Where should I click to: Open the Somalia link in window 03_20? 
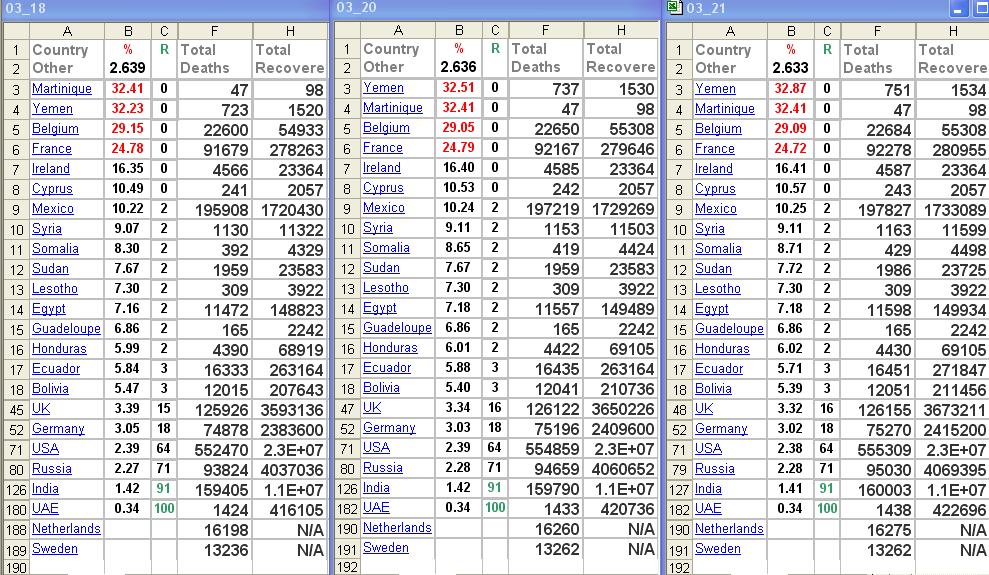(386, 248)
